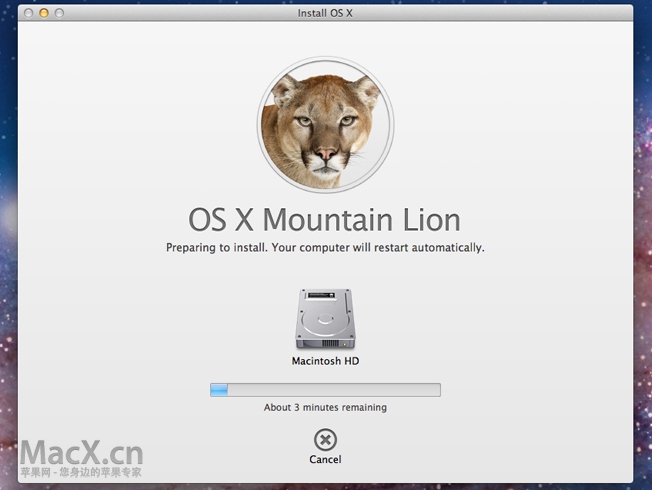Screen dimensions: 652x490
Task: Click the 'OS X Mountain Lion' heading
Action: pos(325,220)
